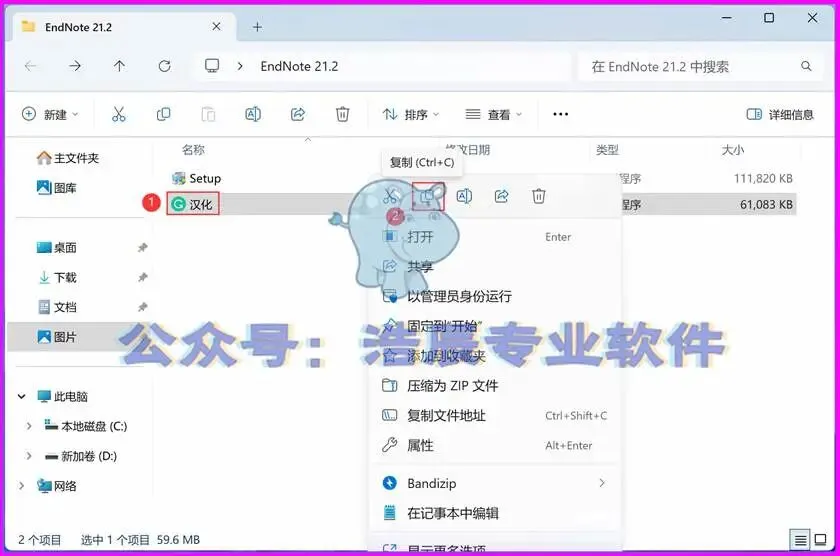This screenshot has width=840, height=556.
Task: Click the toolbar Copy icon
Action: pos(163,114)
